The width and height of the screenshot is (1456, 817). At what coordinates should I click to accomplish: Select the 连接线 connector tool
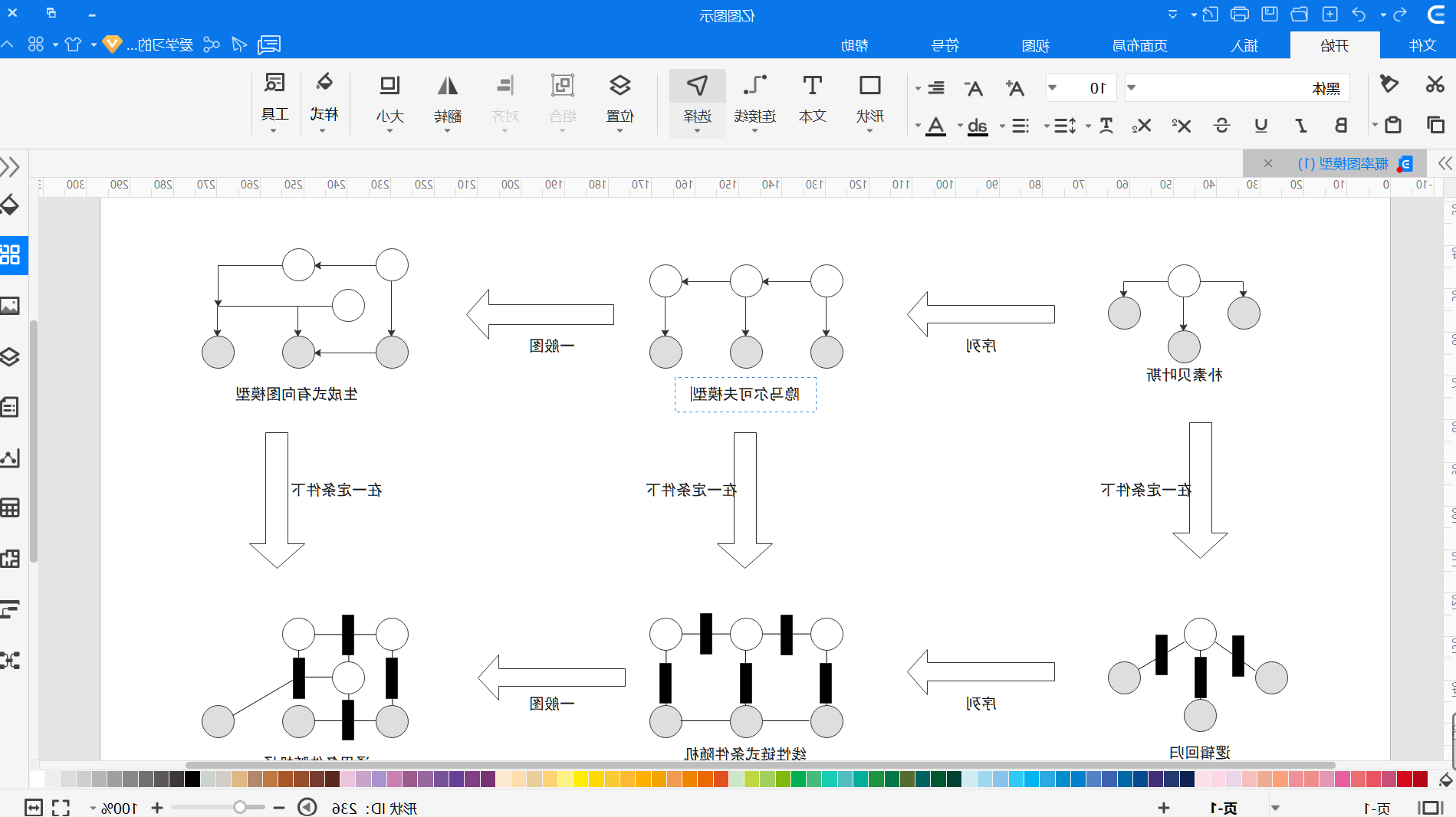pos(755,98)
